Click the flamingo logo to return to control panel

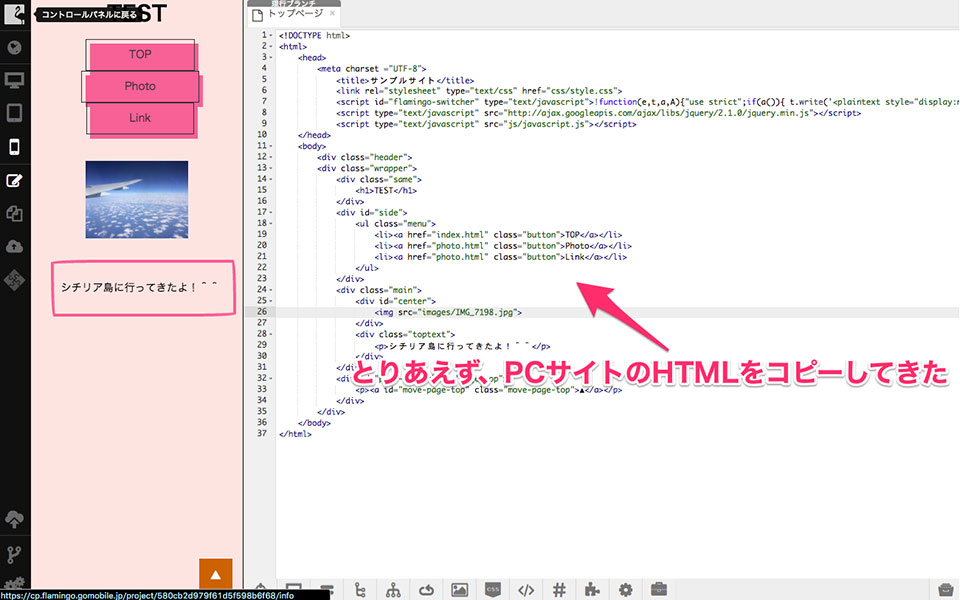click(x=13, y=13)
